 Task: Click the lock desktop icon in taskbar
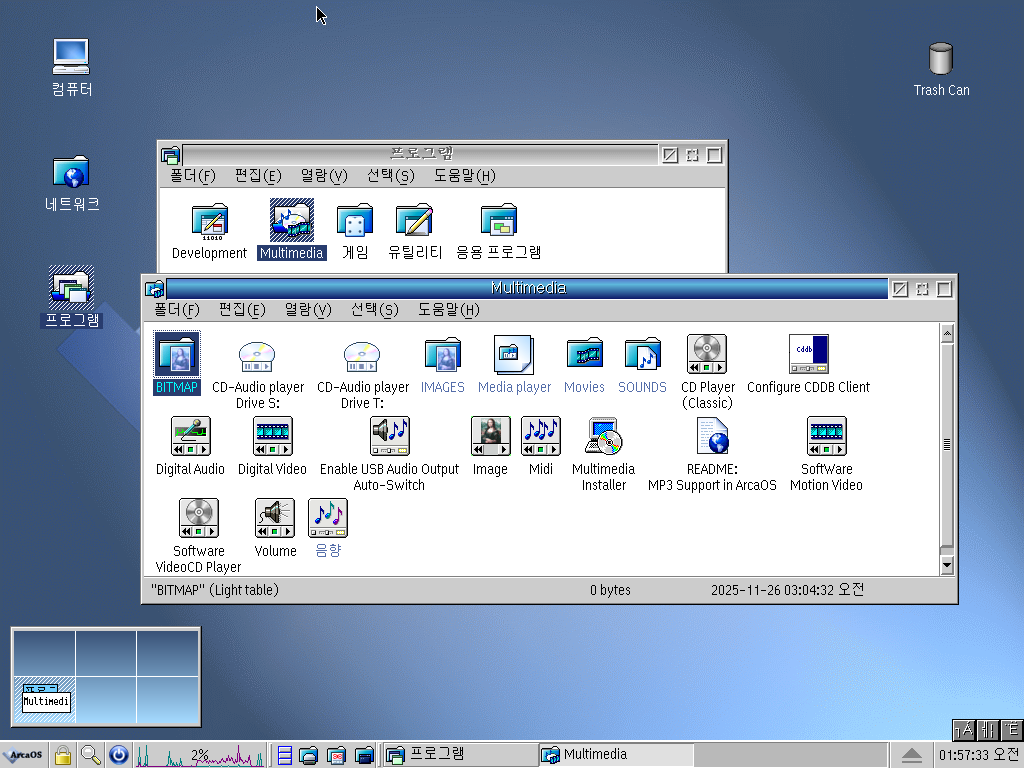point(63,755)
